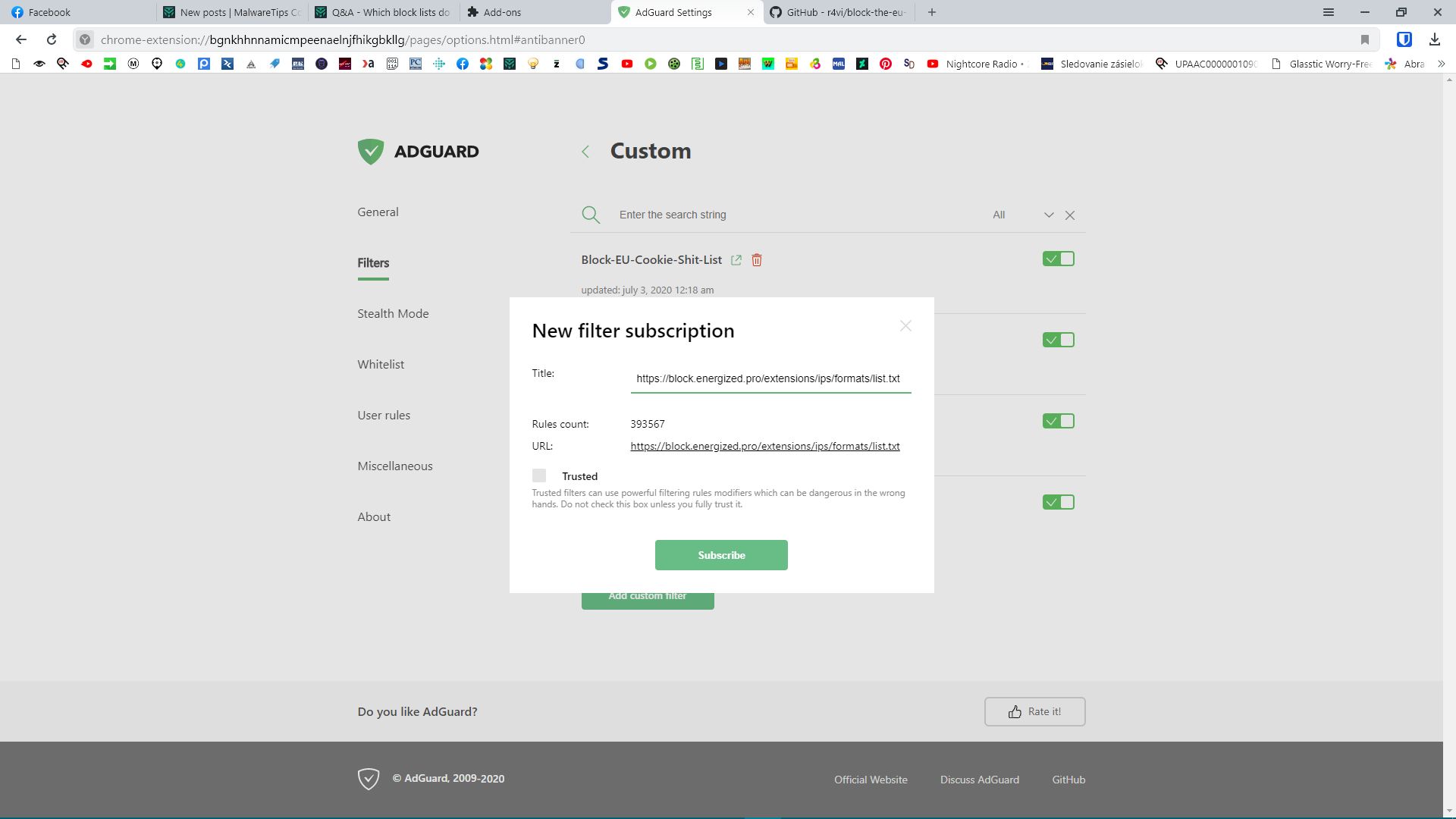This screenshot has width=1456, height=819.
Task: Click the Title input field
Action: point(770,378)
